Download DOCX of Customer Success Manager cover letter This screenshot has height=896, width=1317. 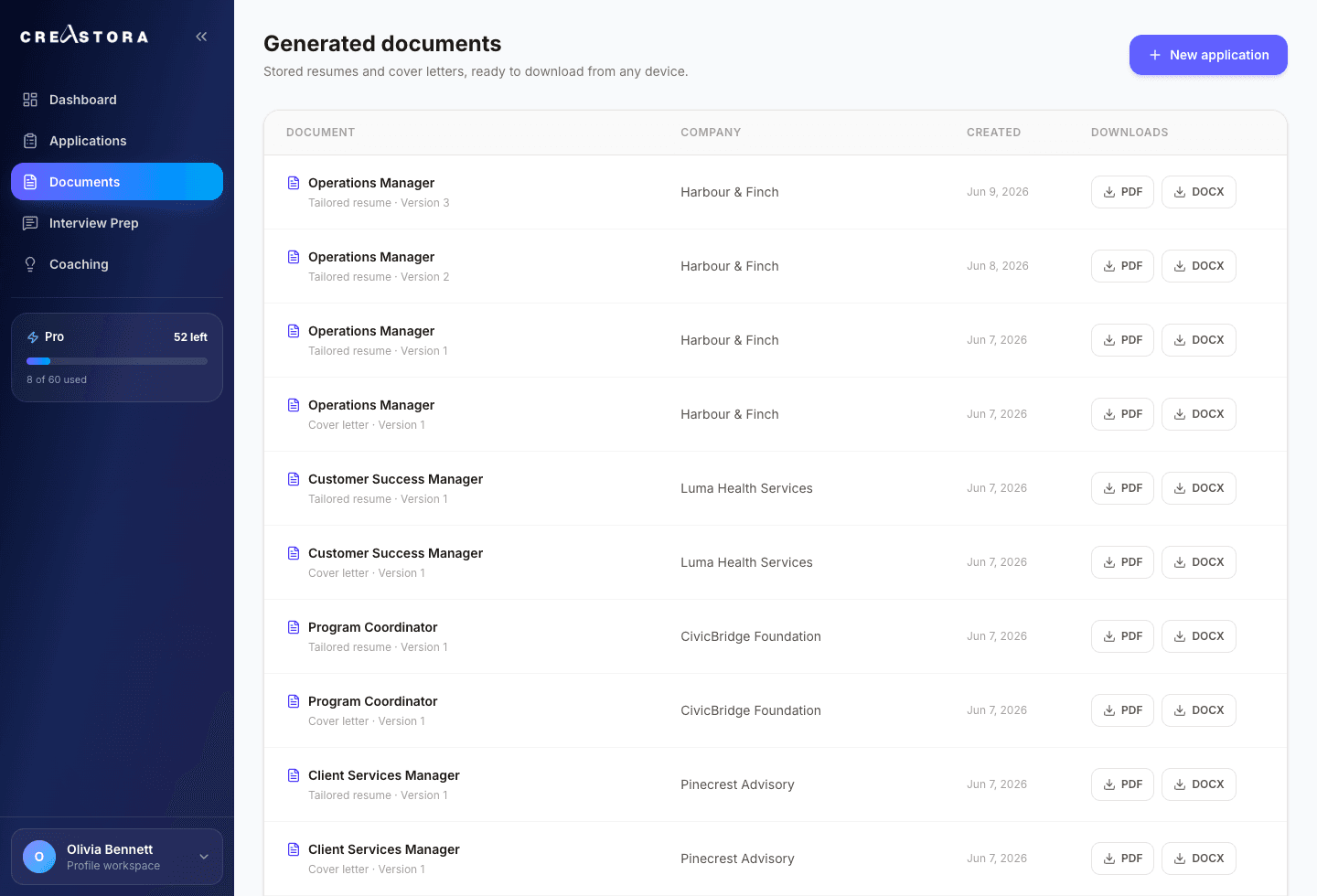click(x=1198, y=562)
